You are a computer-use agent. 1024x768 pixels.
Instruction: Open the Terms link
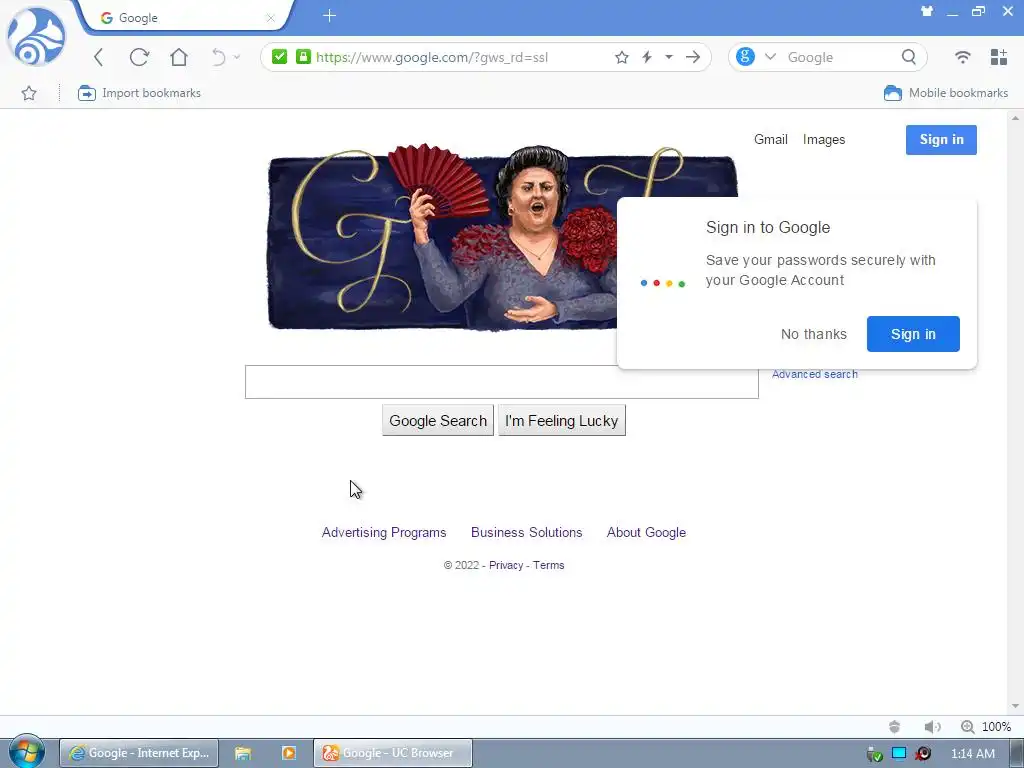coord(549,566)
